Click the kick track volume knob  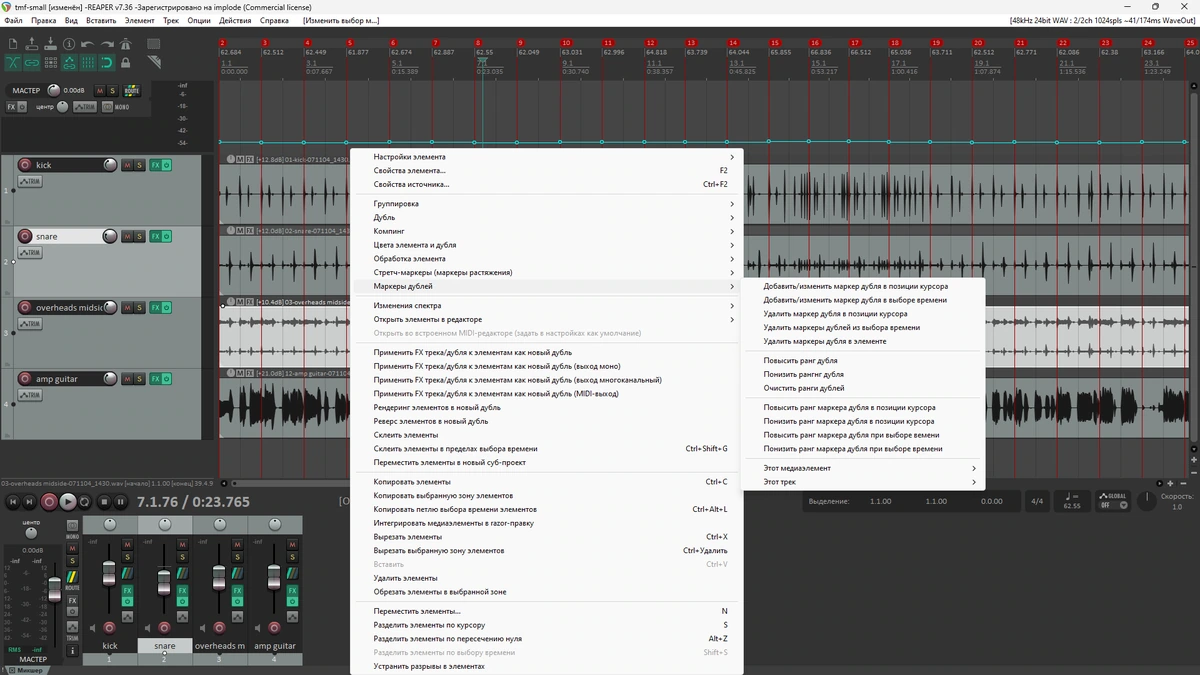point(109,165)
